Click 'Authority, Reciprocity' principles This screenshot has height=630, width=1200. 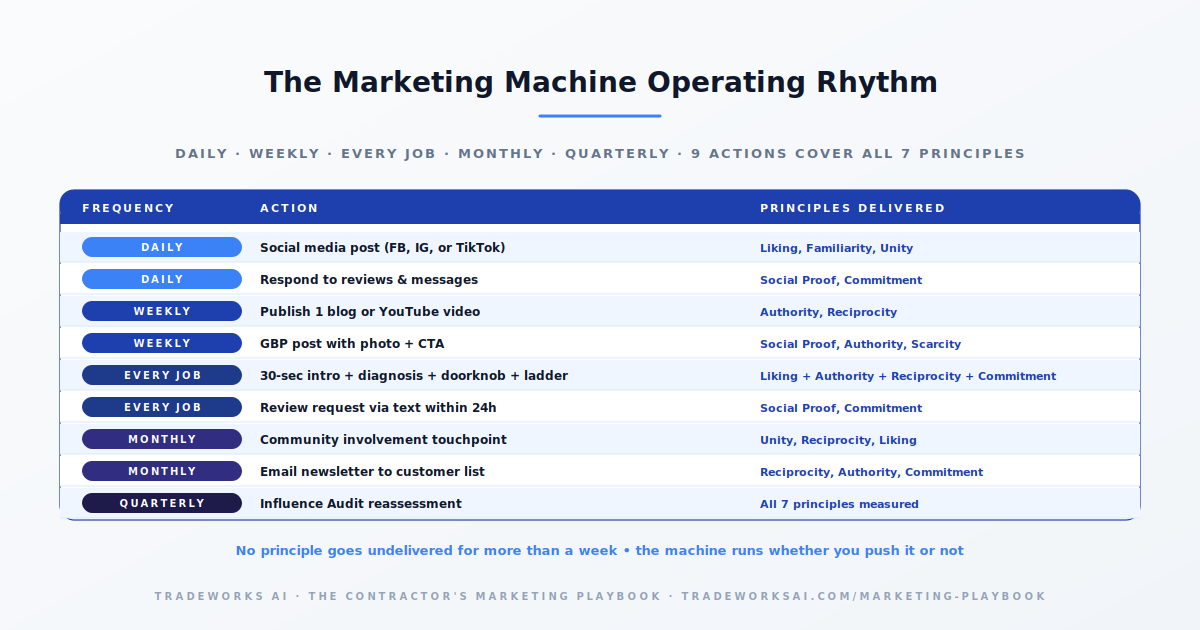point(828,312)
